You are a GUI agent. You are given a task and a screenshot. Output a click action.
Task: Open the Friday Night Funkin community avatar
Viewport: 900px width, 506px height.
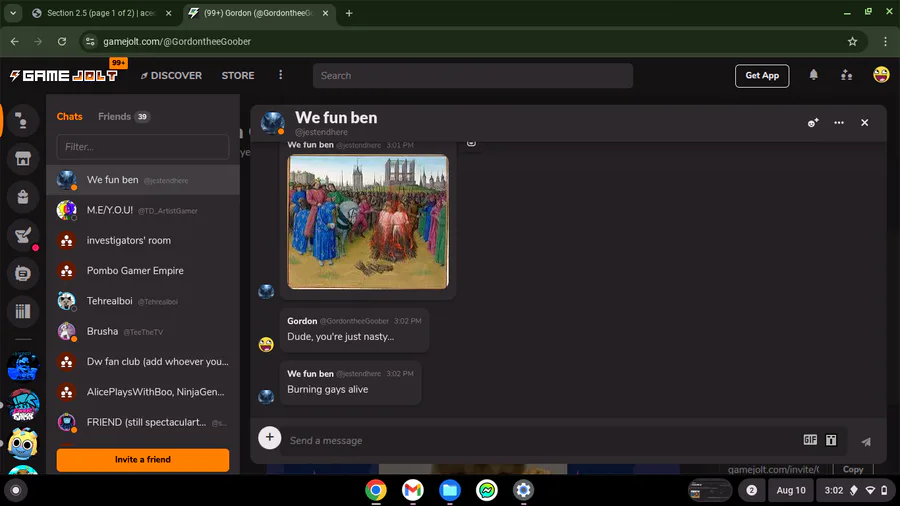(23, 405)
